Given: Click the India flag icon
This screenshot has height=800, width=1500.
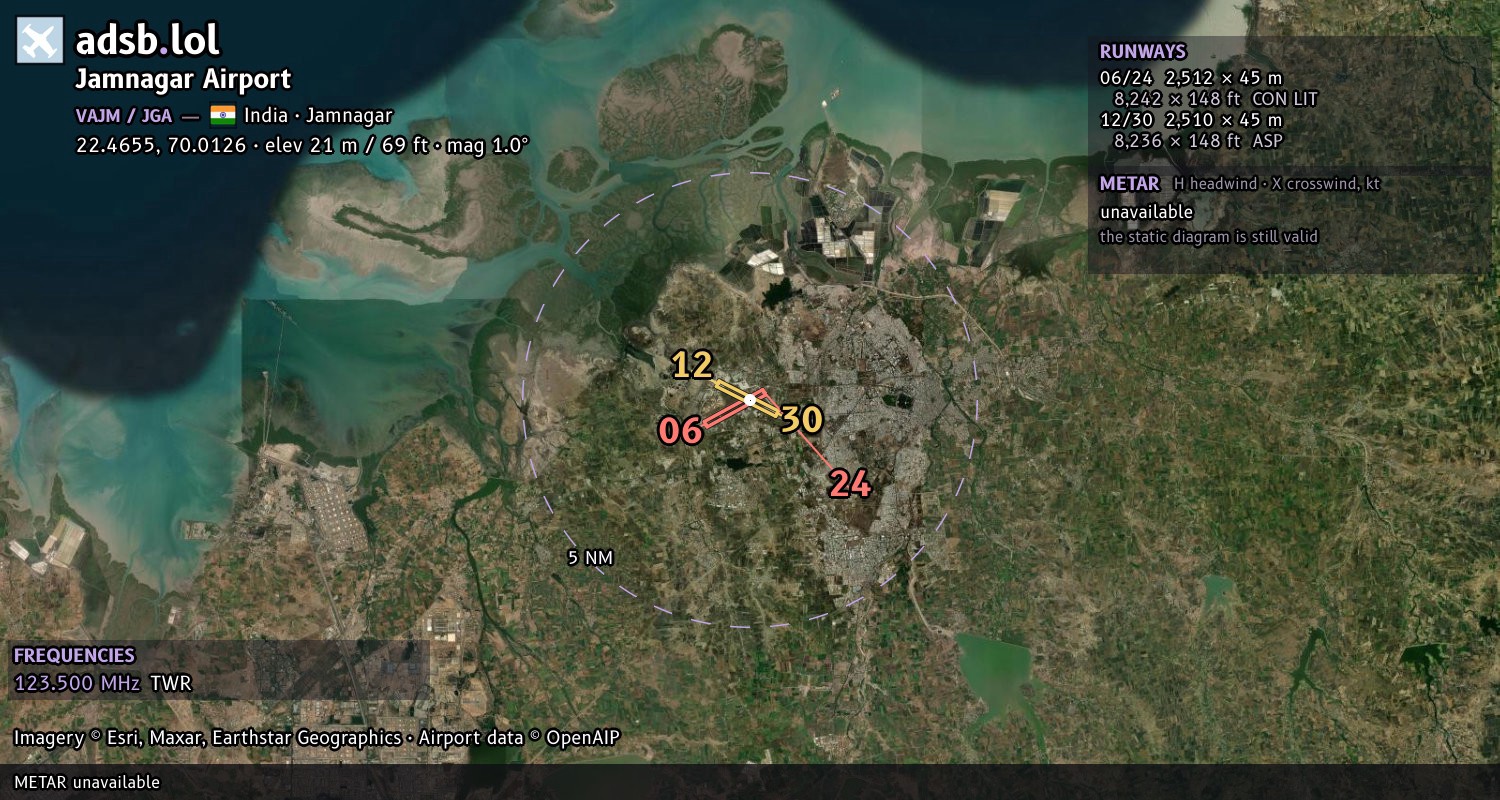Looking at the screenshot, I should (x=222, y=115).
